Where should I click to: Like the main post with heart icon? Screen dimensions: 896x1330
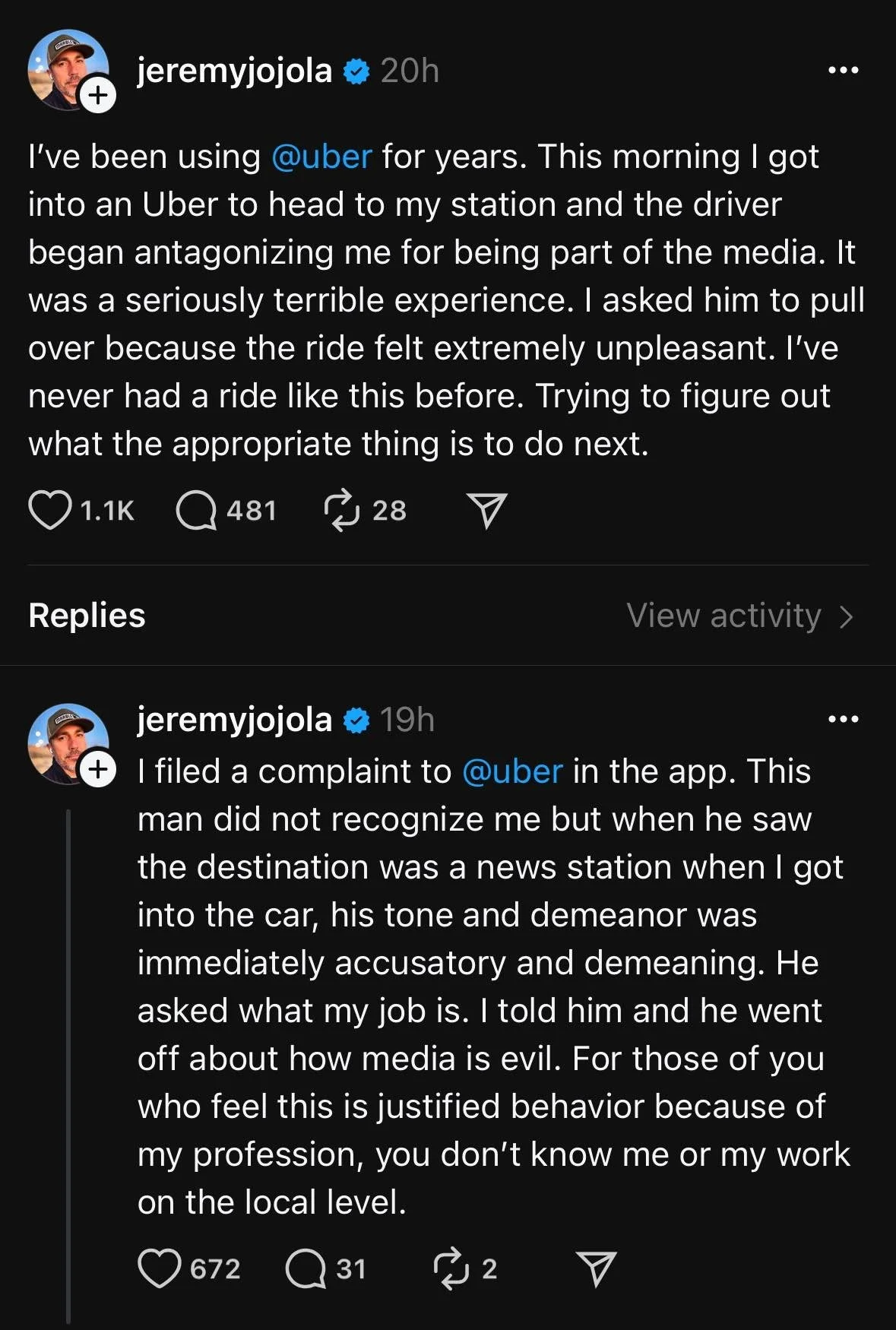coord(50,510)
